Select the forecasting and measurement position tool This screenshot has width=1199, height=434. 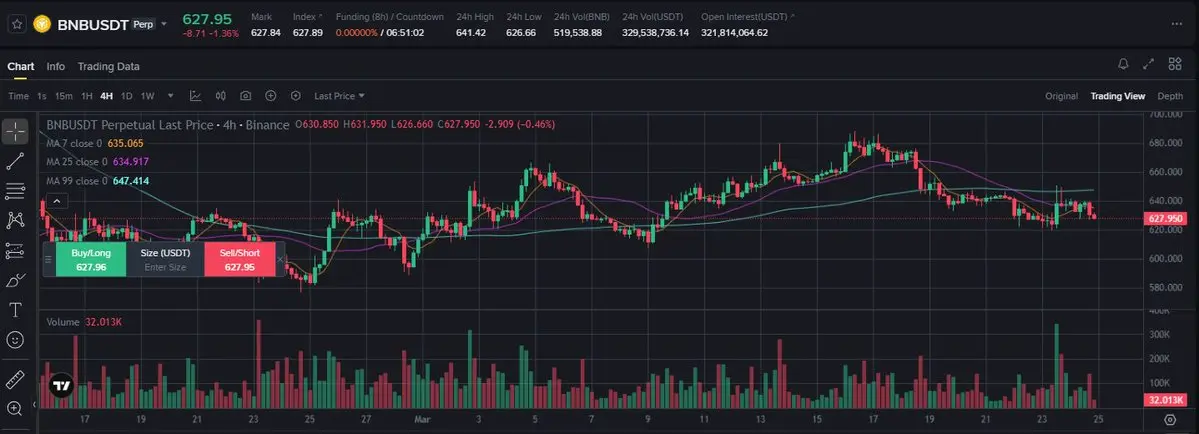16,250
